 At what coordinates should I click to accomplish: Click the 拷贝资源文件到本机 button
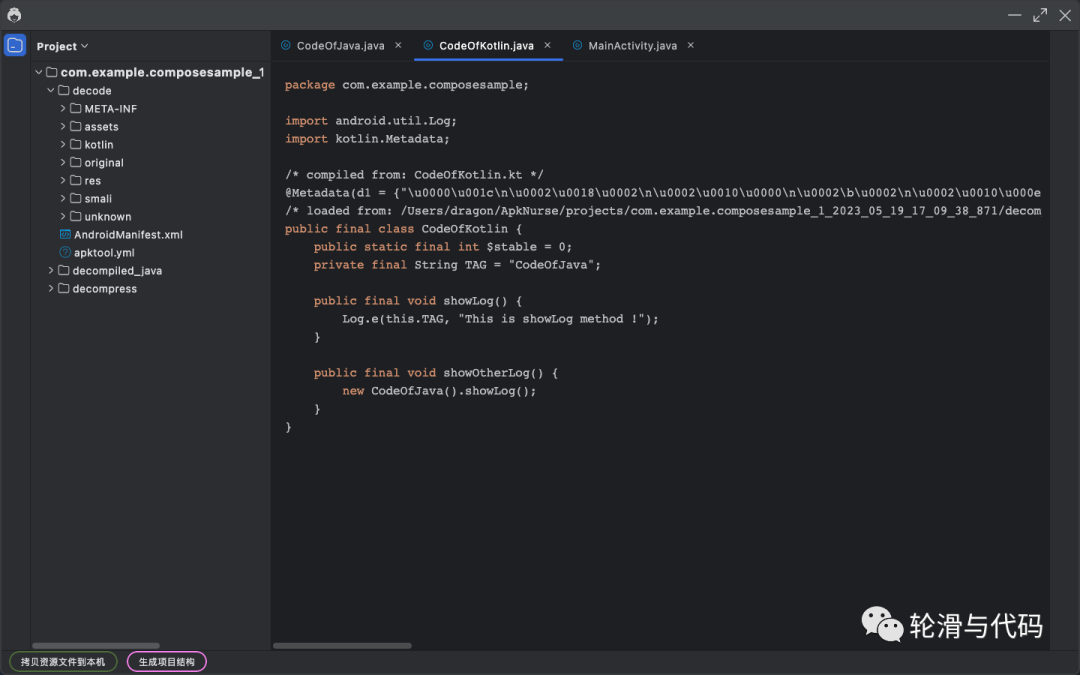[x=63, y=661]
